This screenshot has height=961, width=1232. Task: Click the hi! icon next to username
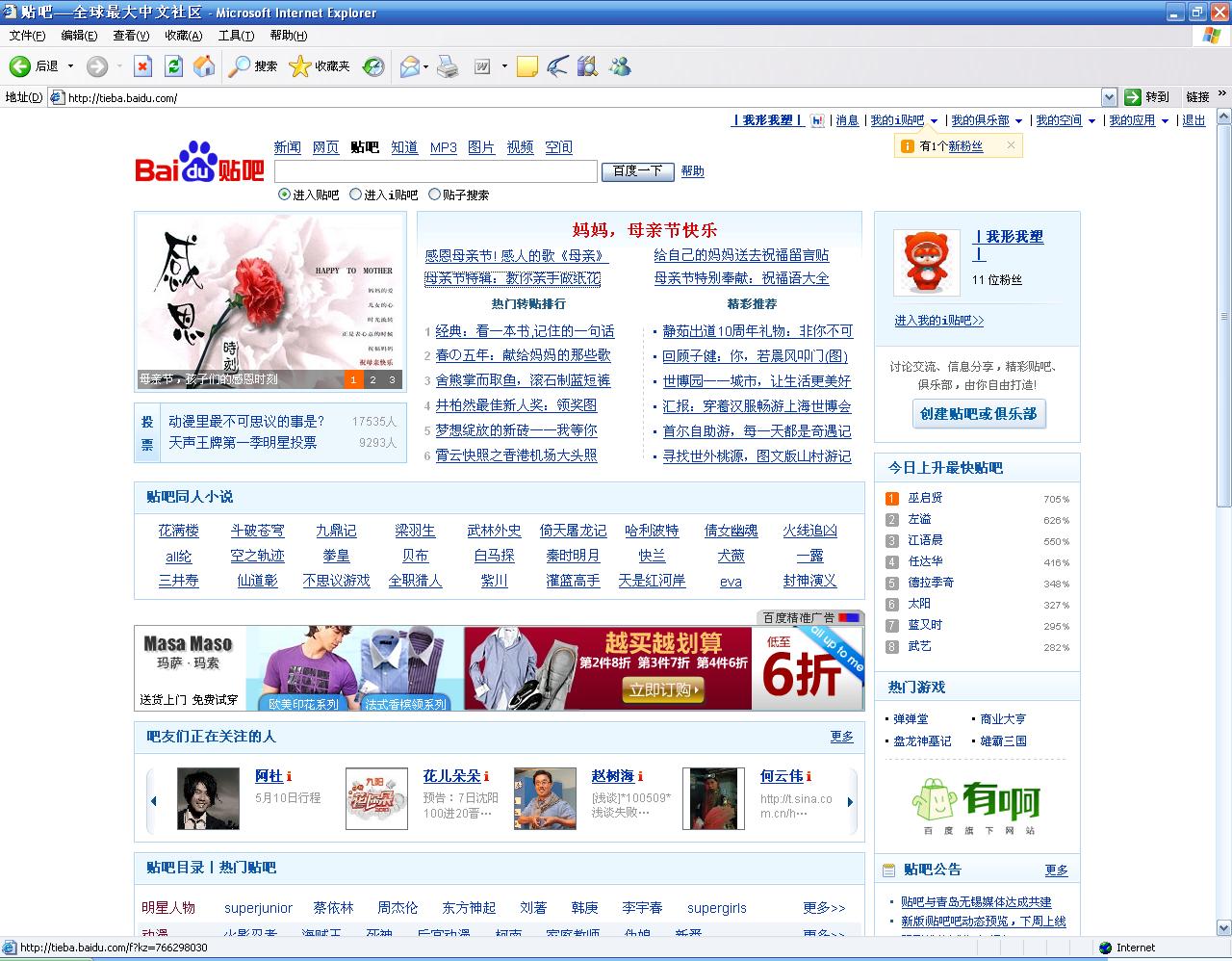(818, 121)
